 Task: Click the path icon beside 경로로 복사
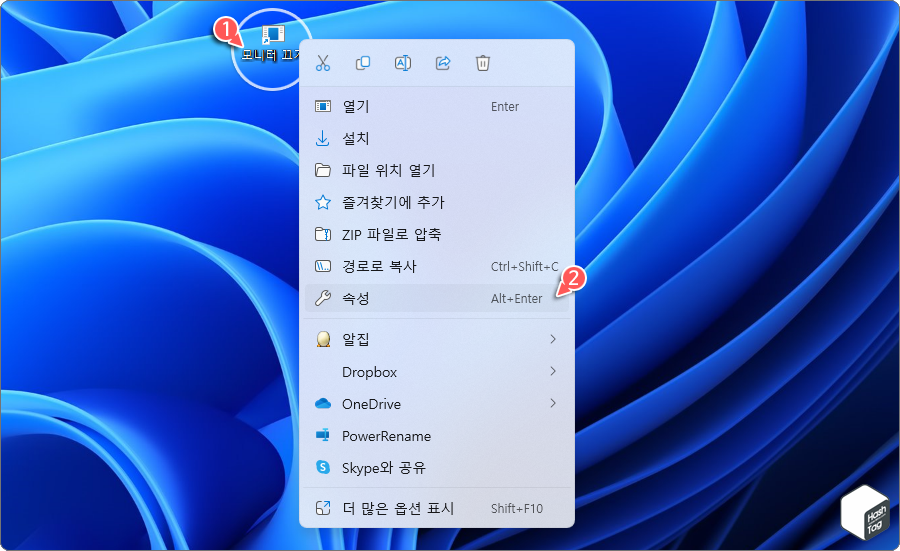click(323, 266)
